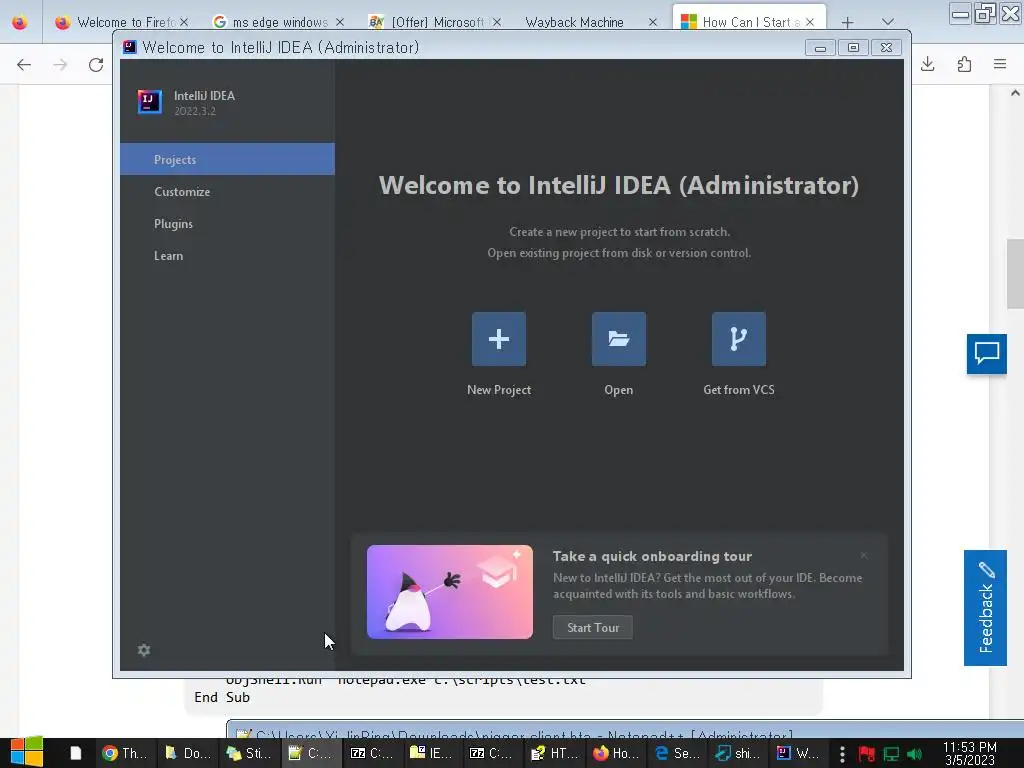Click the red flag tray icon

867,754
